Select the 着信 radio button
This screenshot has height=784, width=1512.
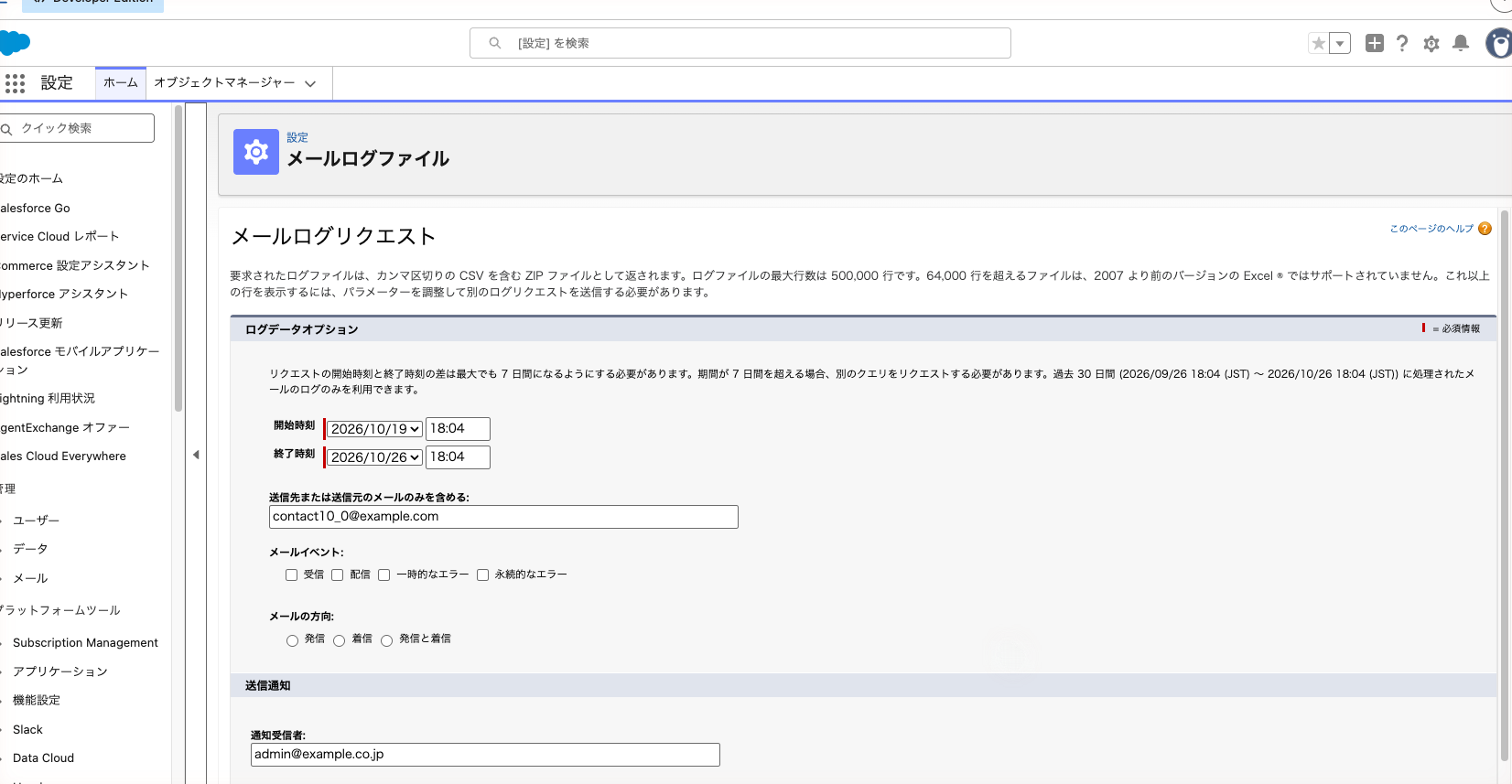(339, 640)
